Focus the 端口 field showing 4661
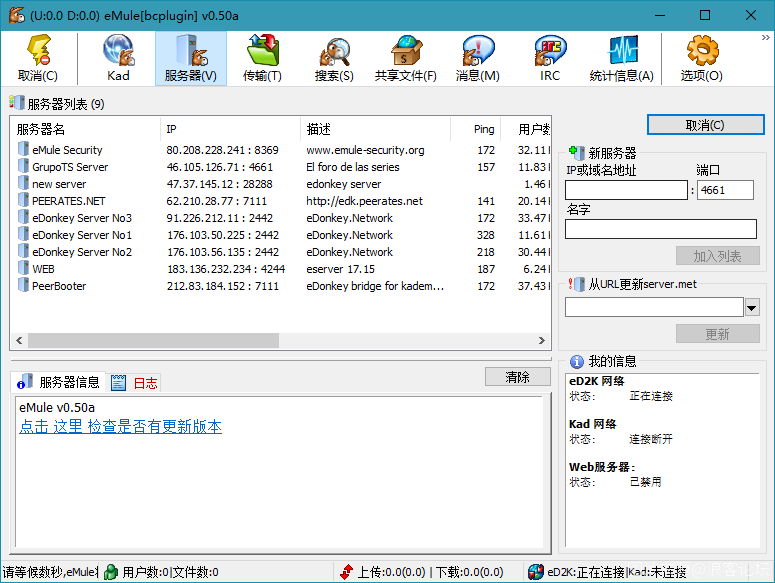775x583 pixels. [x=725, y=190]
